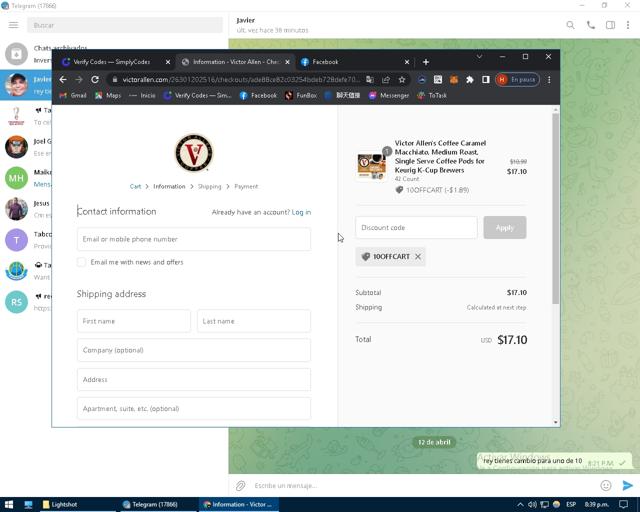
Task: Click the Victor Allen logo
Action: tap(194, 153)
